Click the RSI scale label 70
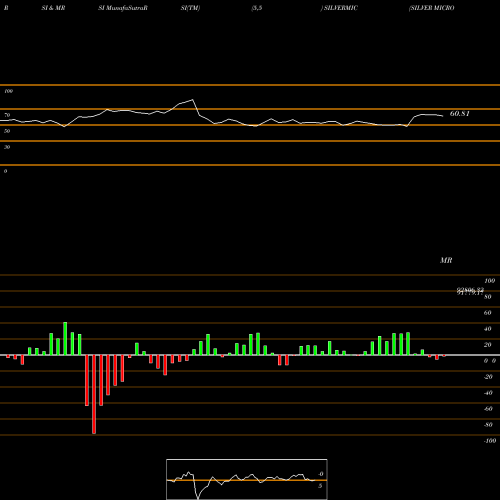The image size is (500, 500). click(x=7, y=115)
